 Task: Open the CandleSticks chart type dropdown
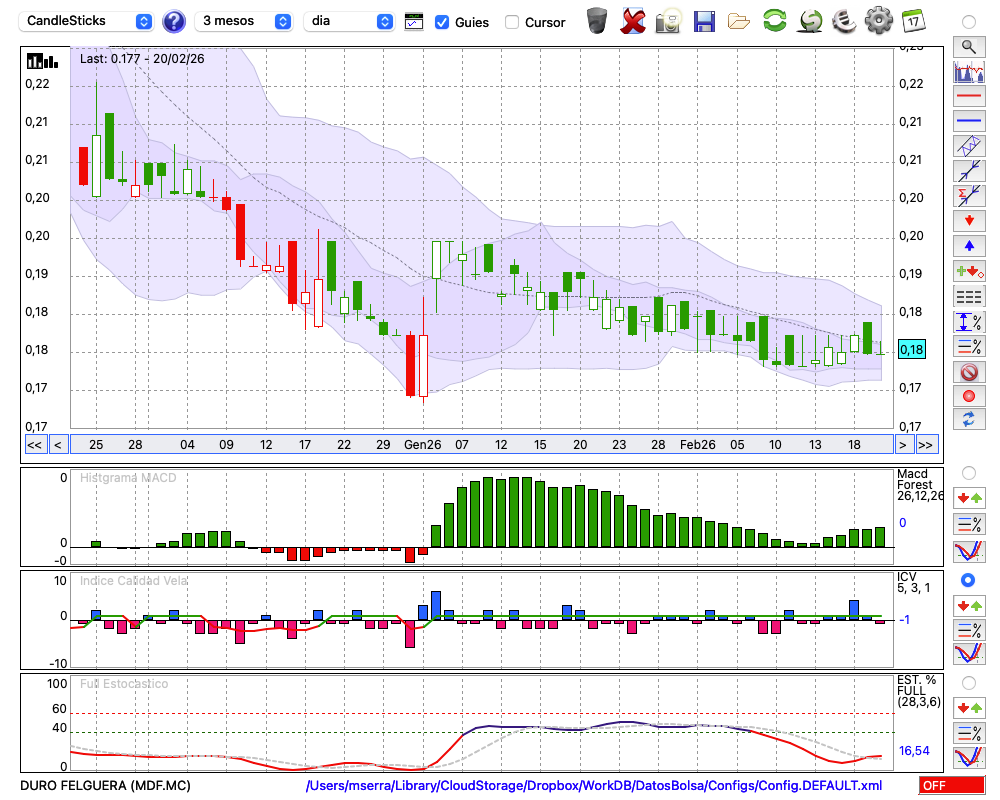pyautogui.click(x=88, y=21)
